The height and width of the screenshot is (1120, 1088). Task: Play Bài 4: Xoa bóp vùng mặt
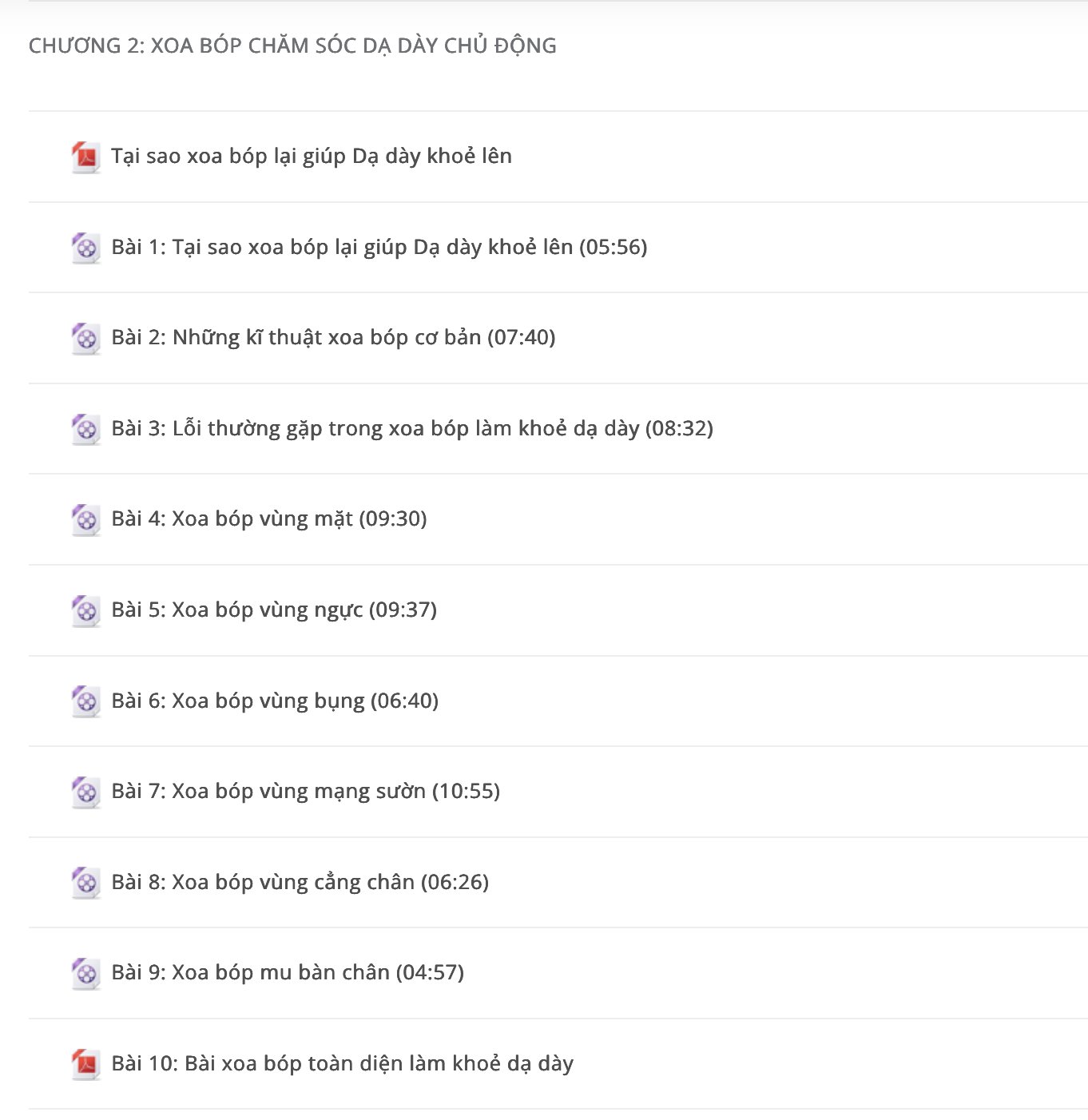coord(269,518)
